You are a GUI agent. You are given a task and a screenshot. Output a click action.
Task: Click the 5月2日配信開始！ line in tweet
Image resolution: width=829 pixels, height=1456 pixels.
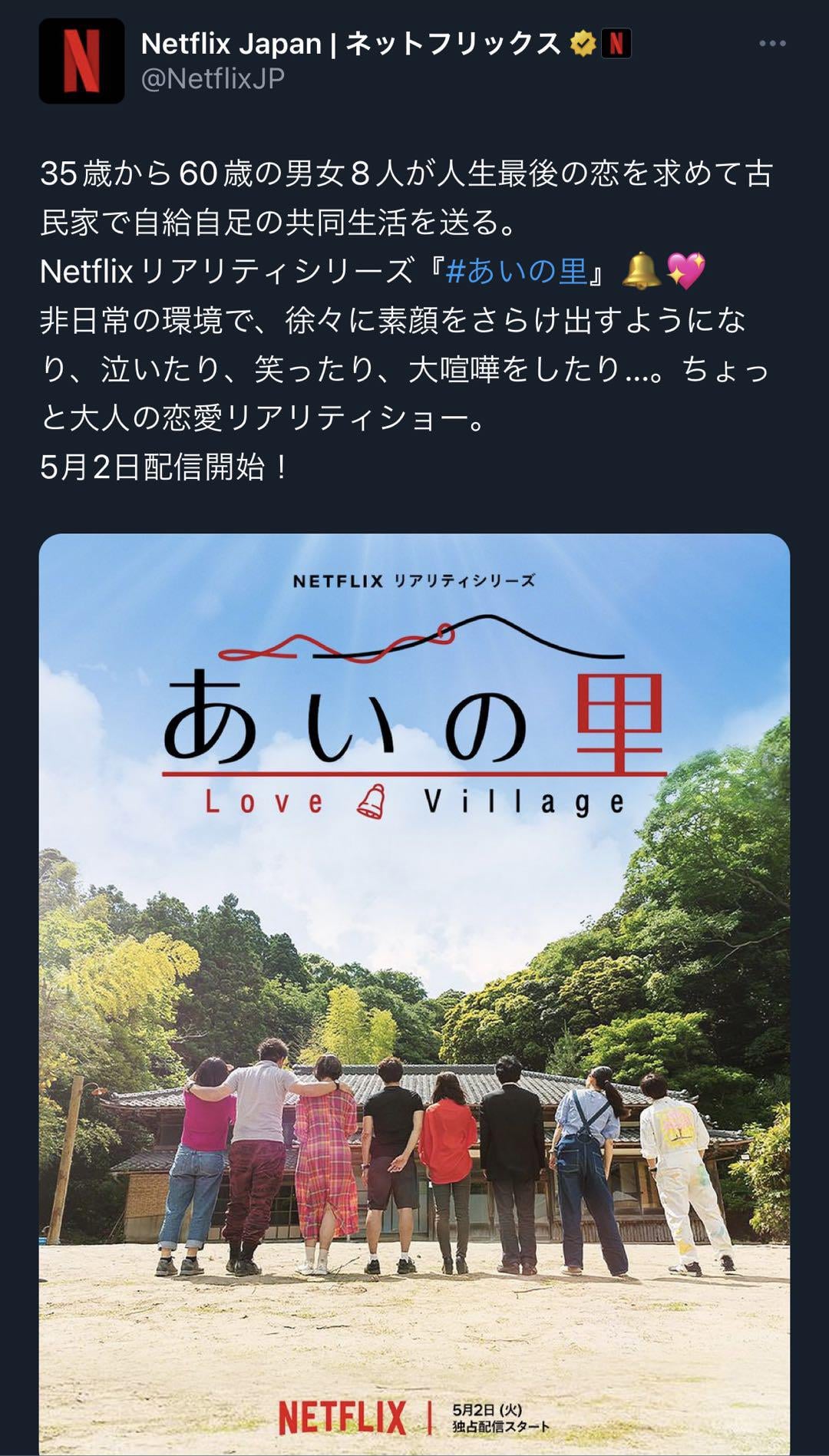coord(165,467)
